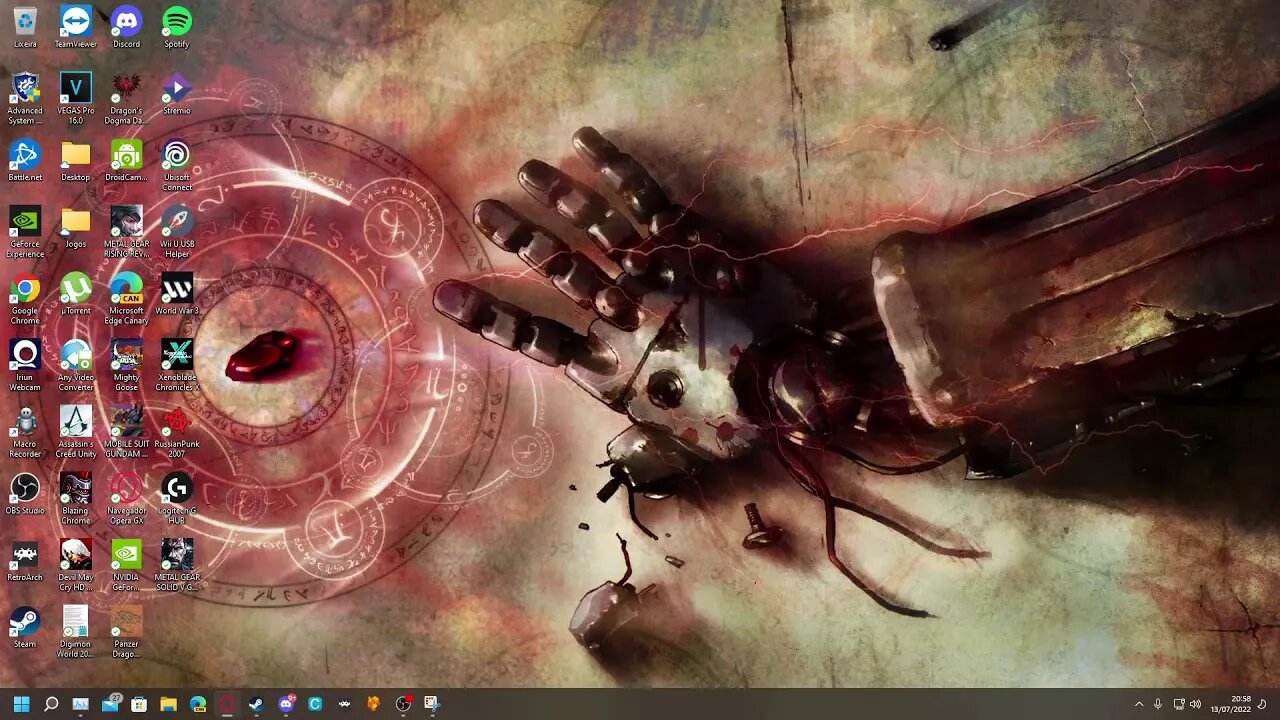
Task: Select the Discord desktop shortcut
Action: [126, 27]
